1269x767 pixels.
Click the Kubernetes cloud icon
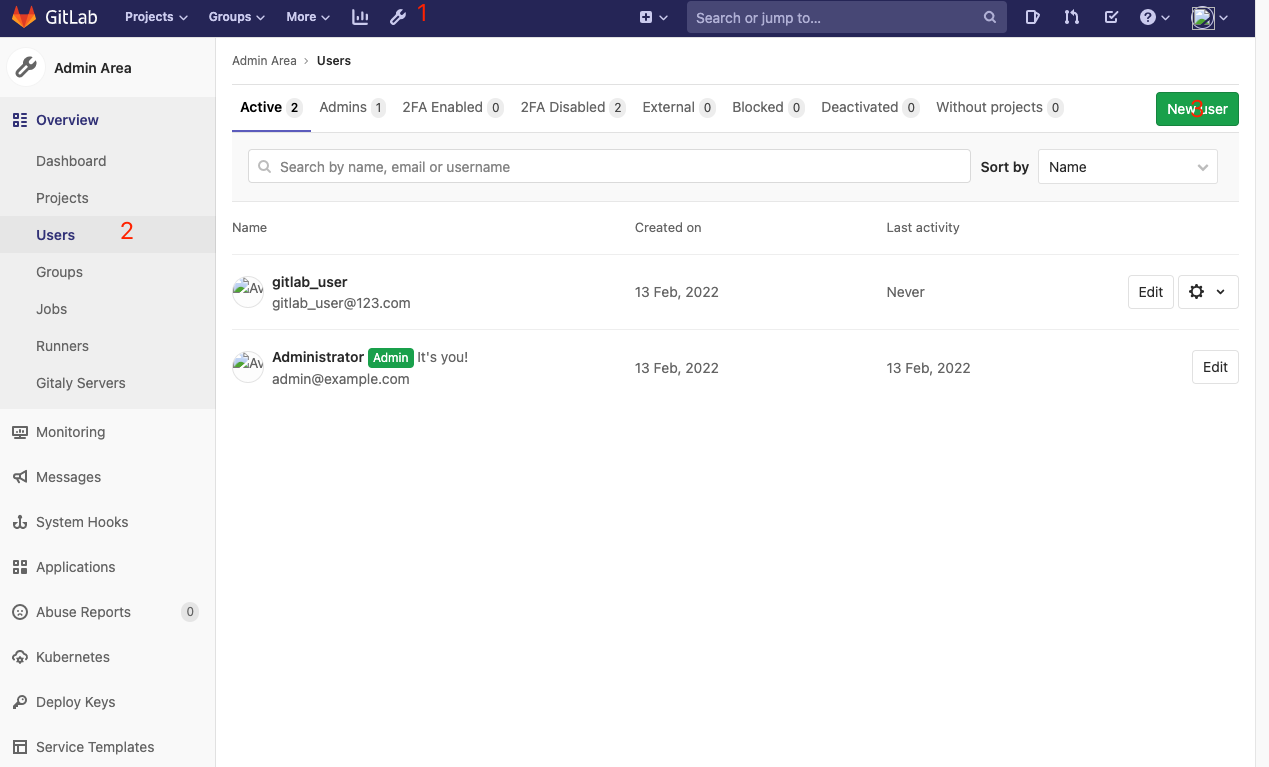[x=19, y=657]
